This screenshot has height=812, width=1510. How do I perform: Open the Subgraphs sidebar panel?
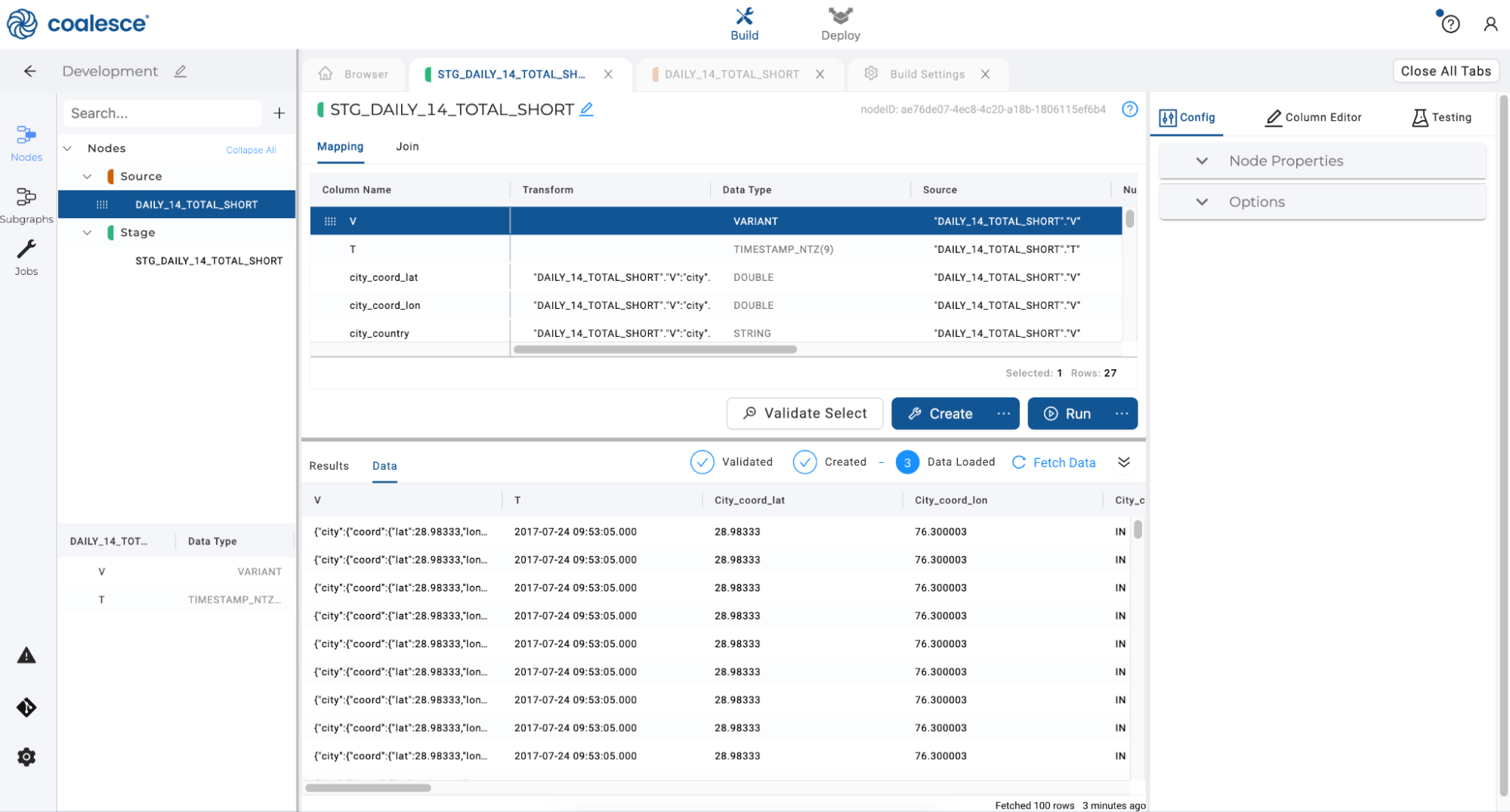[x=26, y=205]
